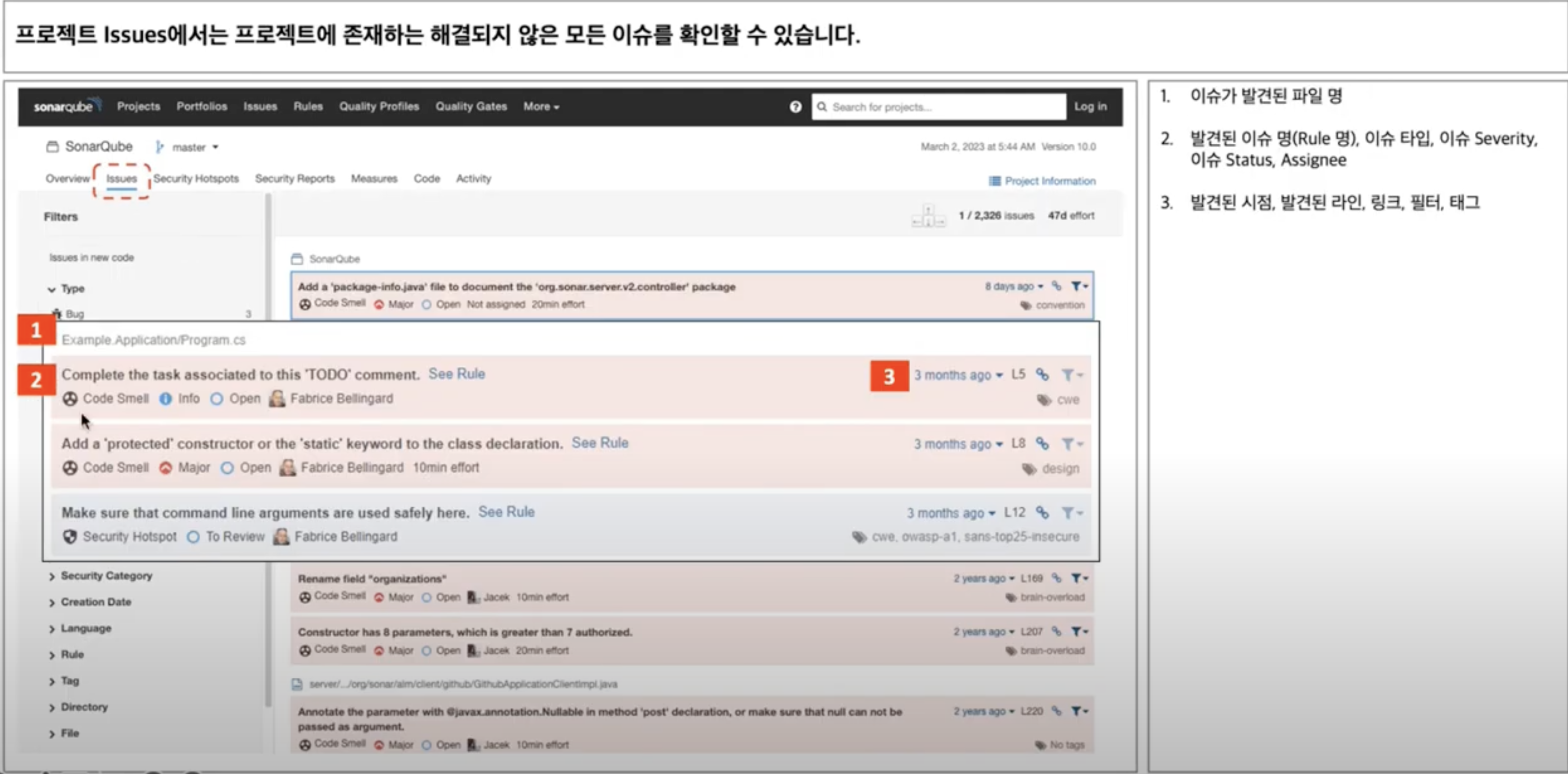Click Fabrice Bellingard avatar on TODO issue

coord(278,398)
